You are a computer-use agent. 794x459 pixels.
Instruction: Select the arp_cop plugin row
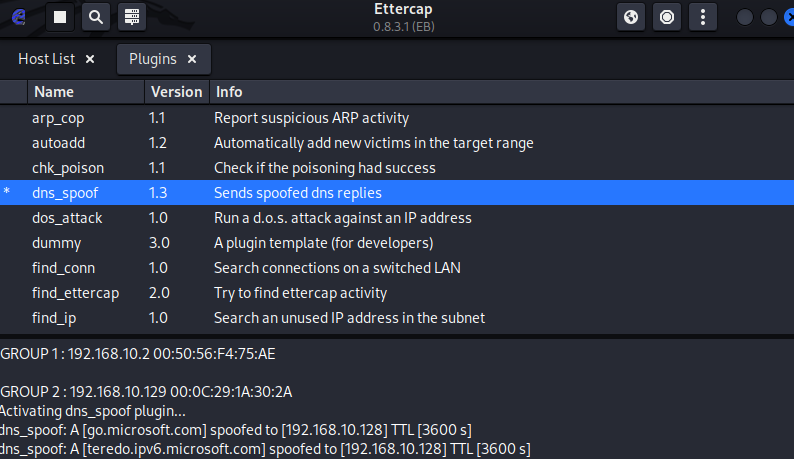pyautogui.click(x=58, y=118)
